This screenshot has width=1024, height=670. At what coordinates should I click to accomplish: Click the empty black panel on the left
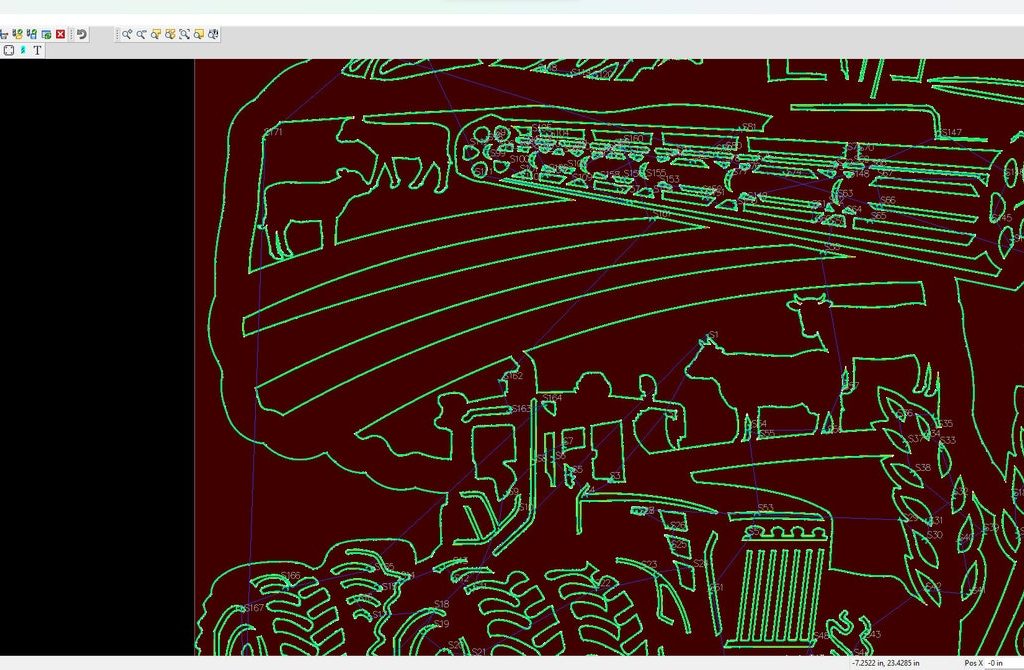[x=96, y=350]
